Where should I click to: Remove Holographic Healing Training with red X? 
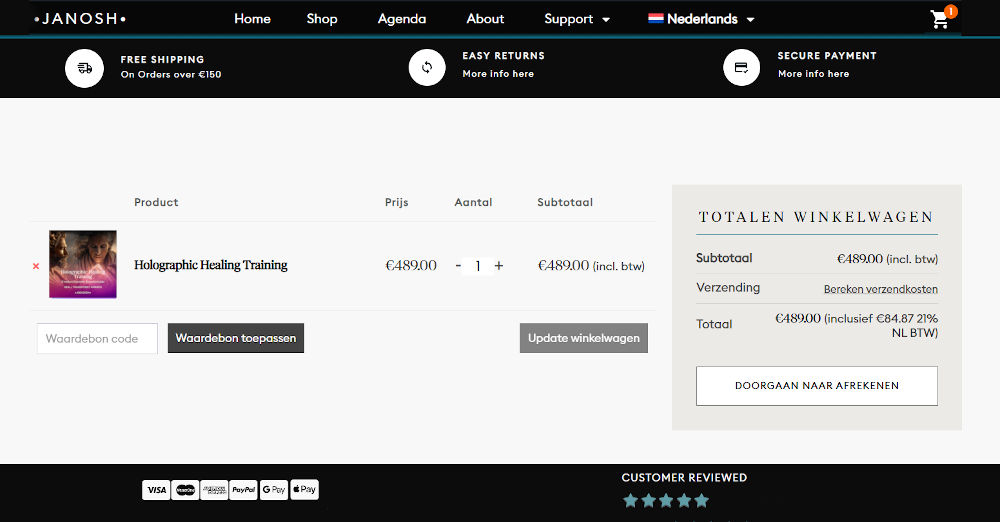pyautogui.click(x=36, y=266)
